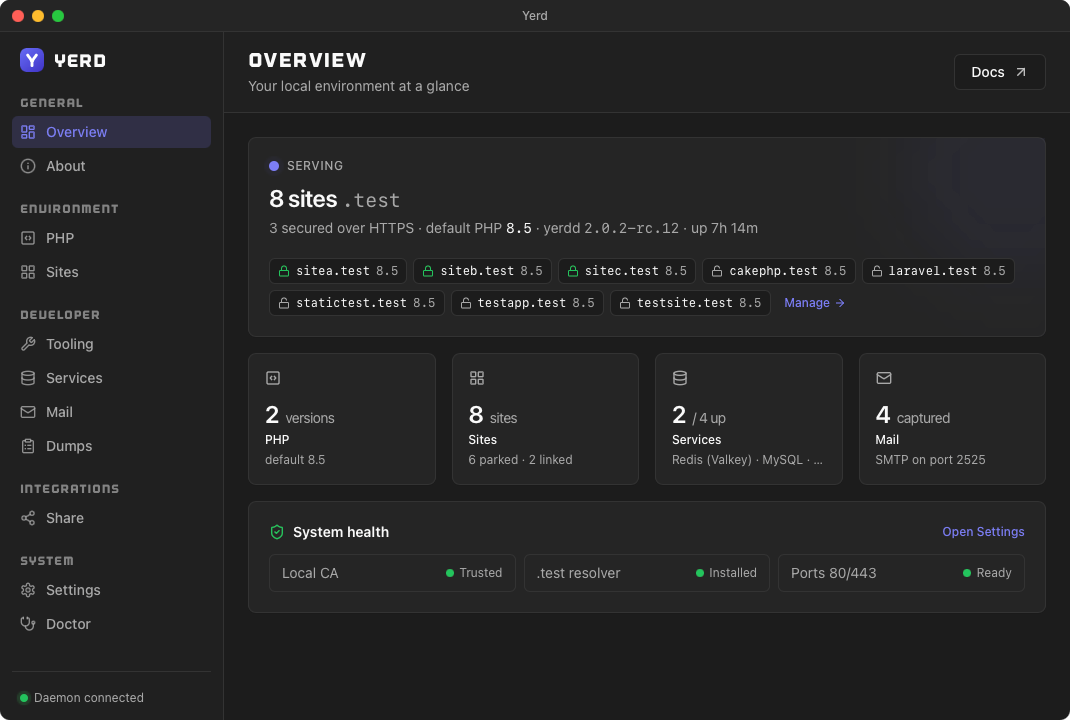Click the Overview grid icon in sidebar
Screen dimensions: 1070x720
coord(28,132)
